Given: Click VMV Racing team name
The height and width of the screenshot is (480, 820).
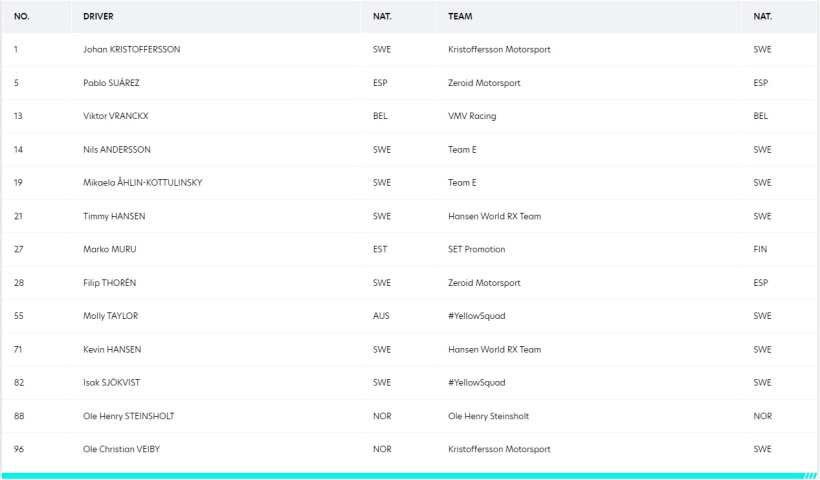Looking at the screenshot, I should click(472, 116).
